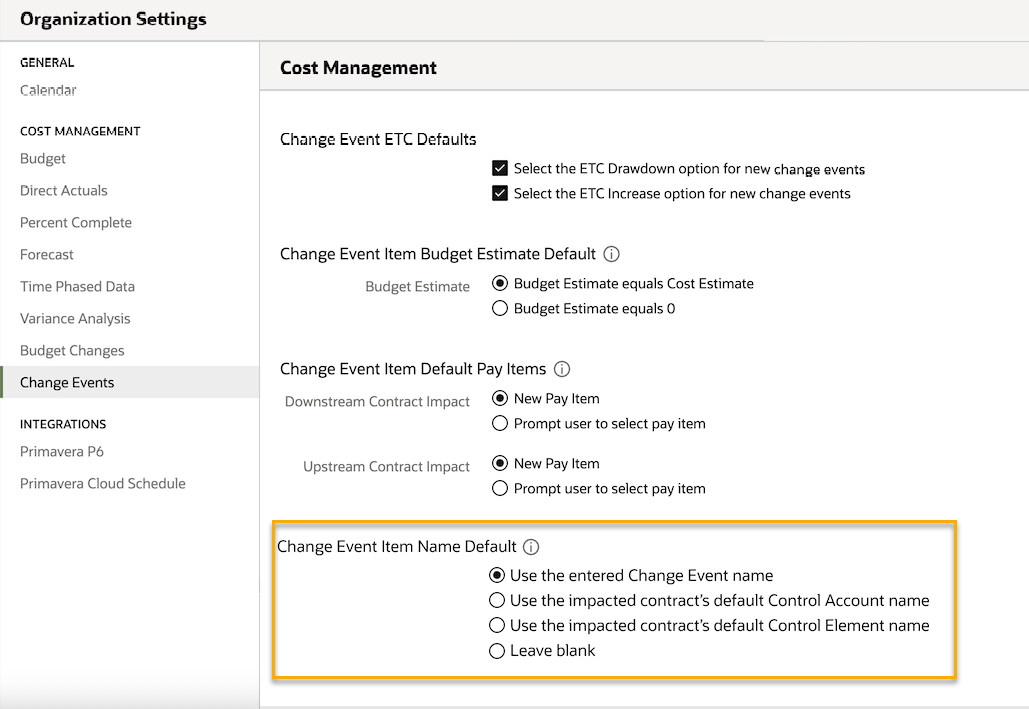
Task: Open Budget settings page
Action: 43,158
